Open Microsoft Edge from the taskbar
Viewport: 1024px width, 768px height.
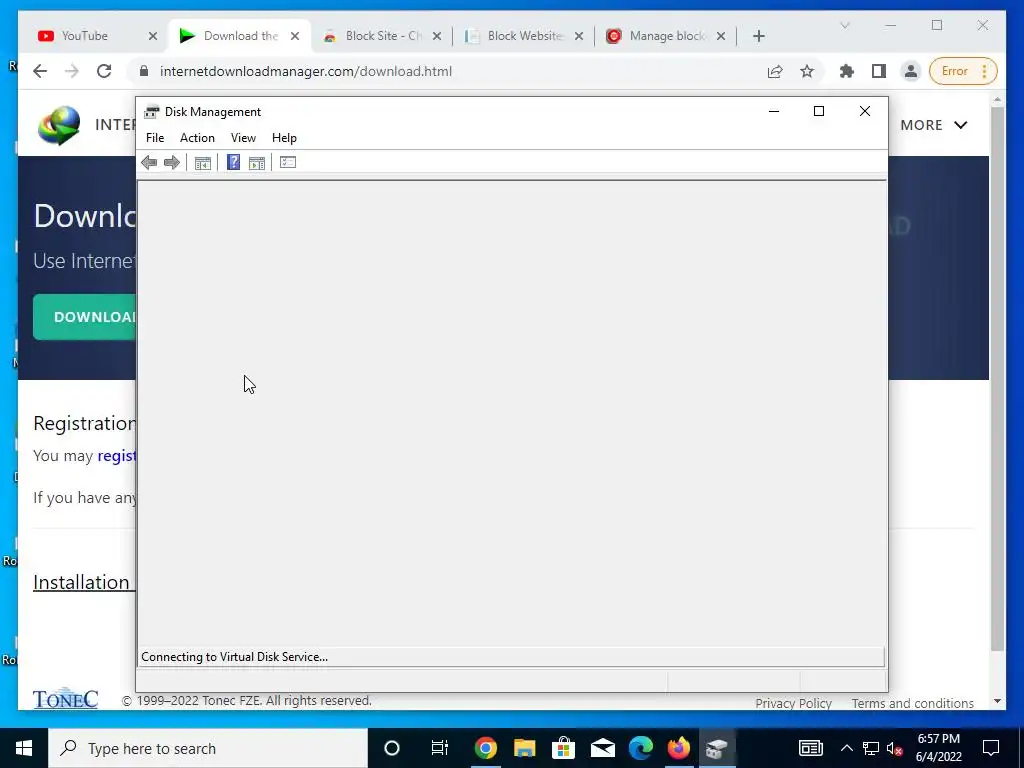pos(641,748)
